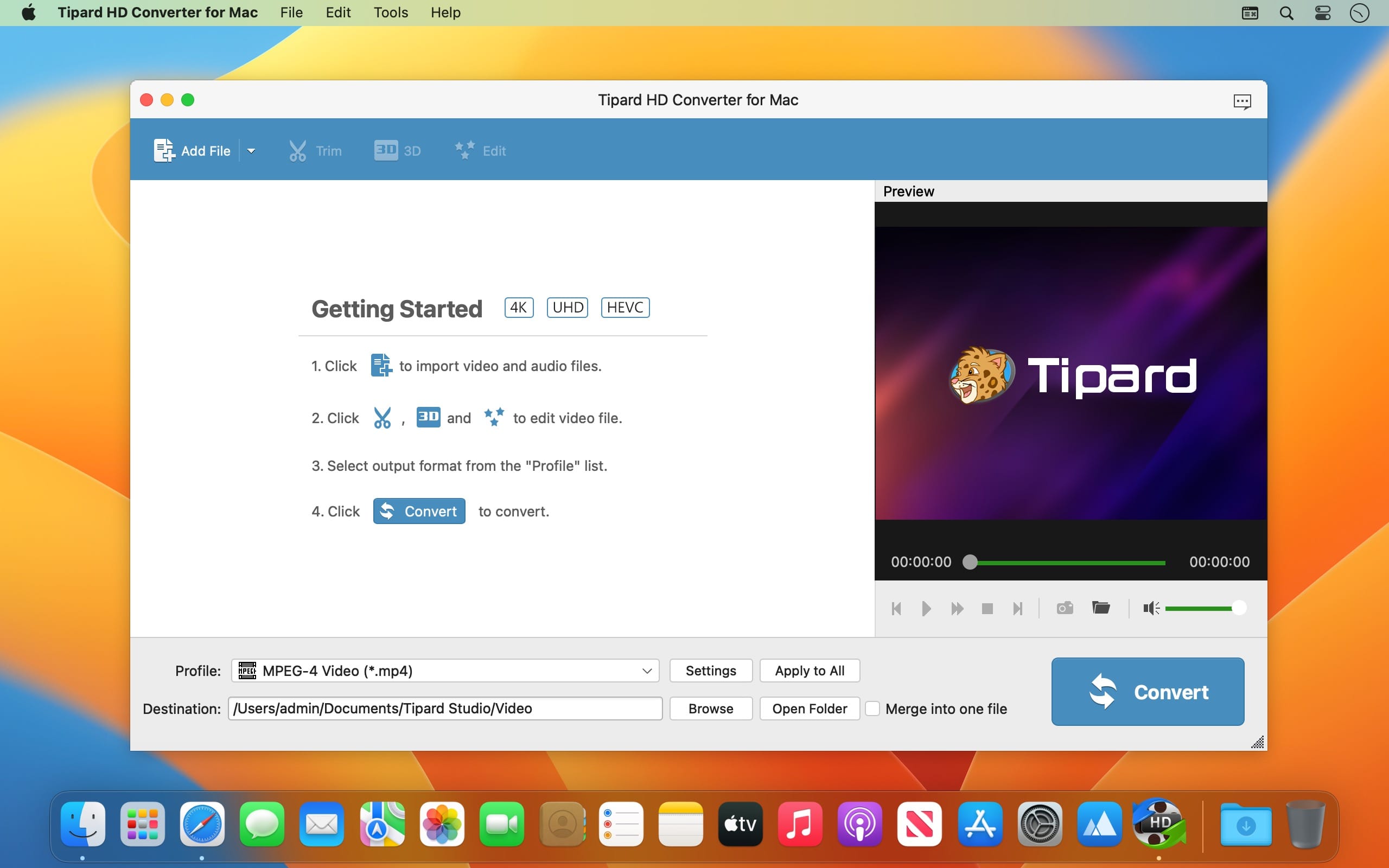Image resolution: width=1389 pixels, height=868 pixels.
Task: Open Music from the Dock
Action: point(800,824)
